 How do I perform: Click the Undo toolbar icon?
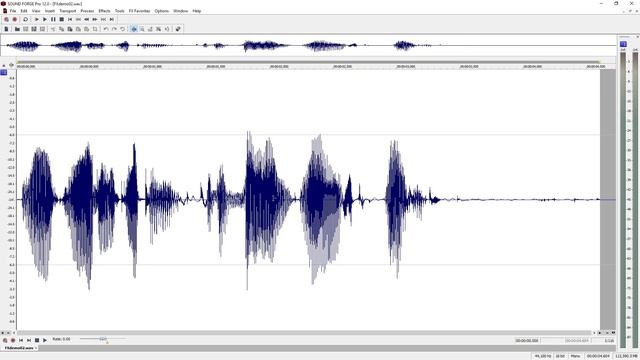106,29
